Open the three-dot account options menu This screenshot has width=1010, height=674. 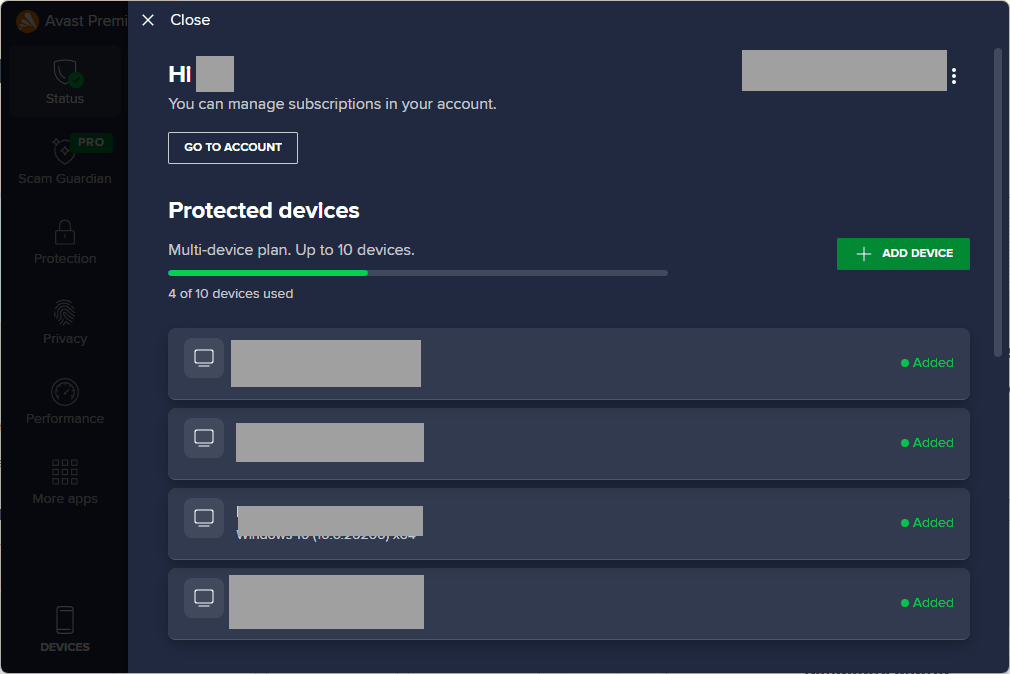click(954, 76)
